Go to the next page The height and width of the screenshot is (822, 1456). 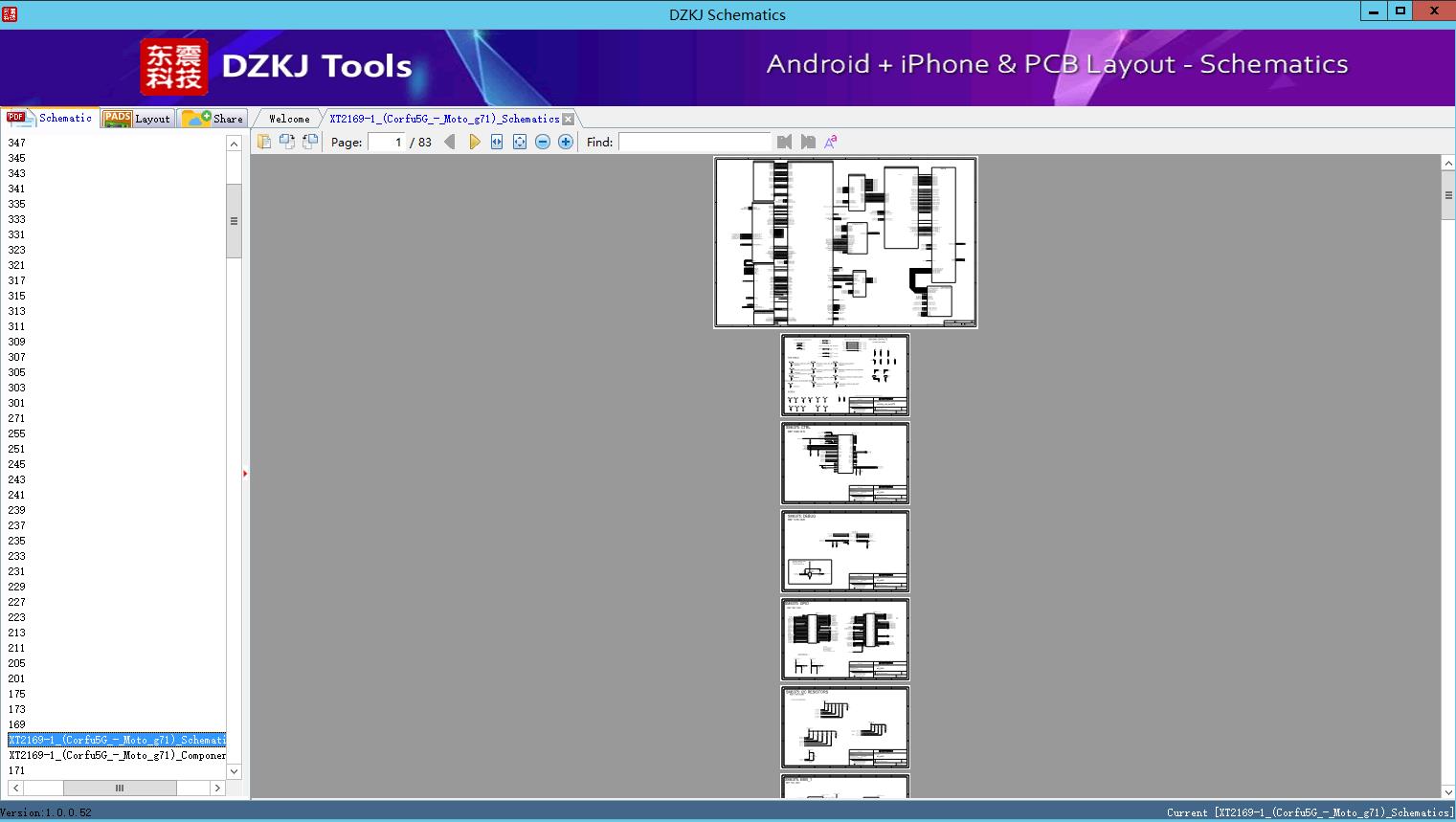pos(474,142)
